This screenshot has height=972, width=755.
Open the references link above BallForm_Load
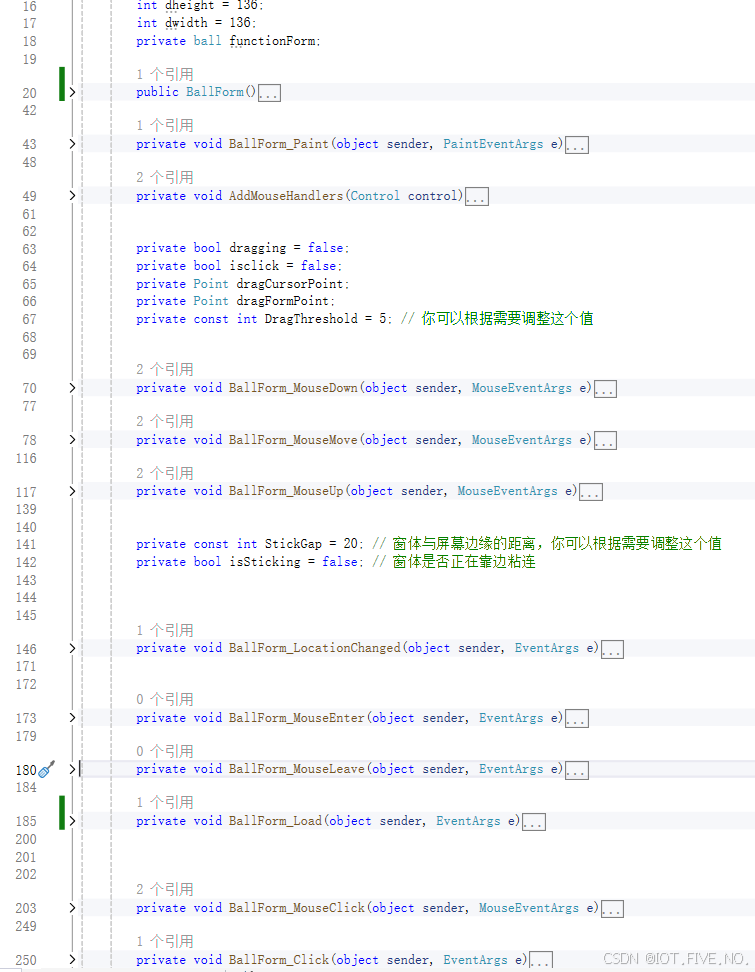[x=165, y=803]
